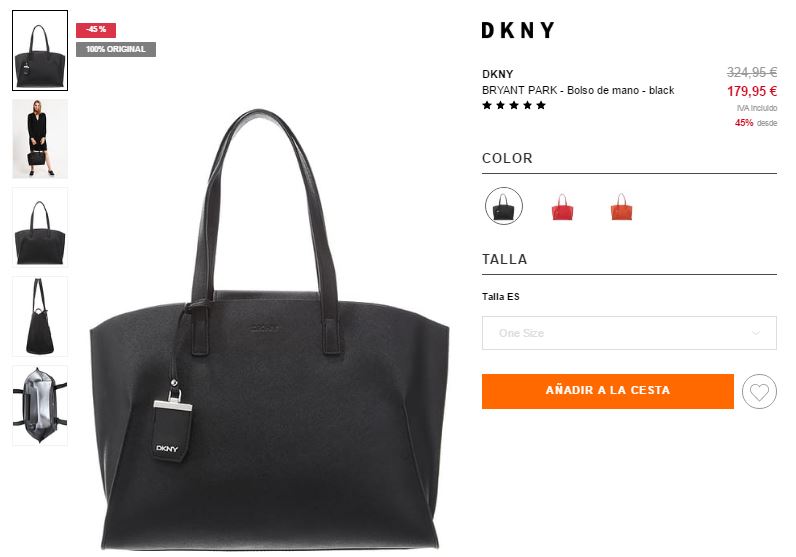
Task: Open the DKNY brand name link
Action: [498, 74]
